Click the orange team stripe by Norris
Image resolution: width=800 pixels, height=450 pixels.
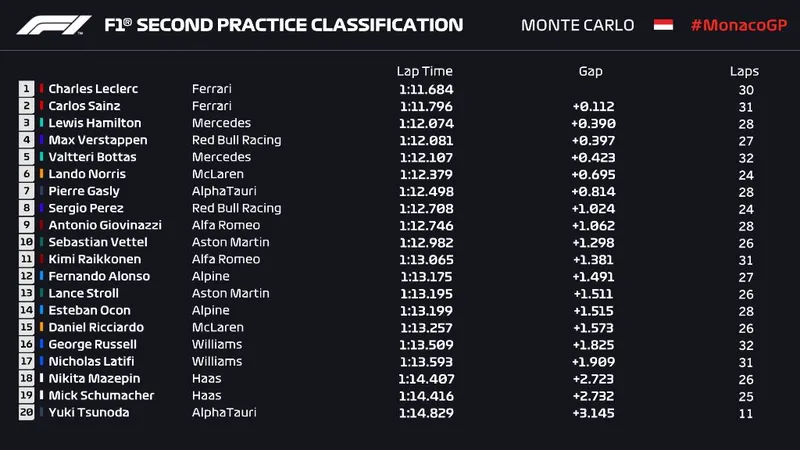41,174
